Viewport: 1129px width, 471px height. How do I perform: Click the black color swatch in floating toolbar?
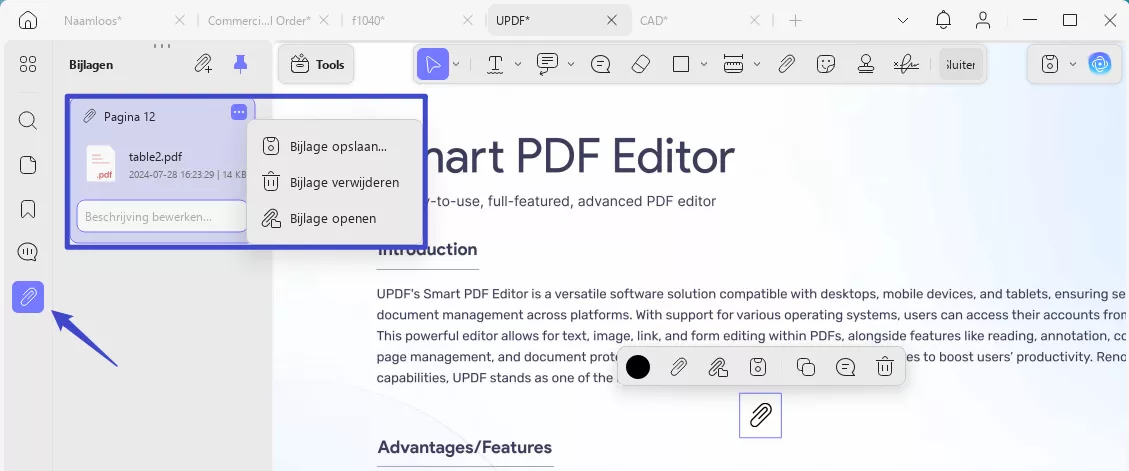coord(638,367)
